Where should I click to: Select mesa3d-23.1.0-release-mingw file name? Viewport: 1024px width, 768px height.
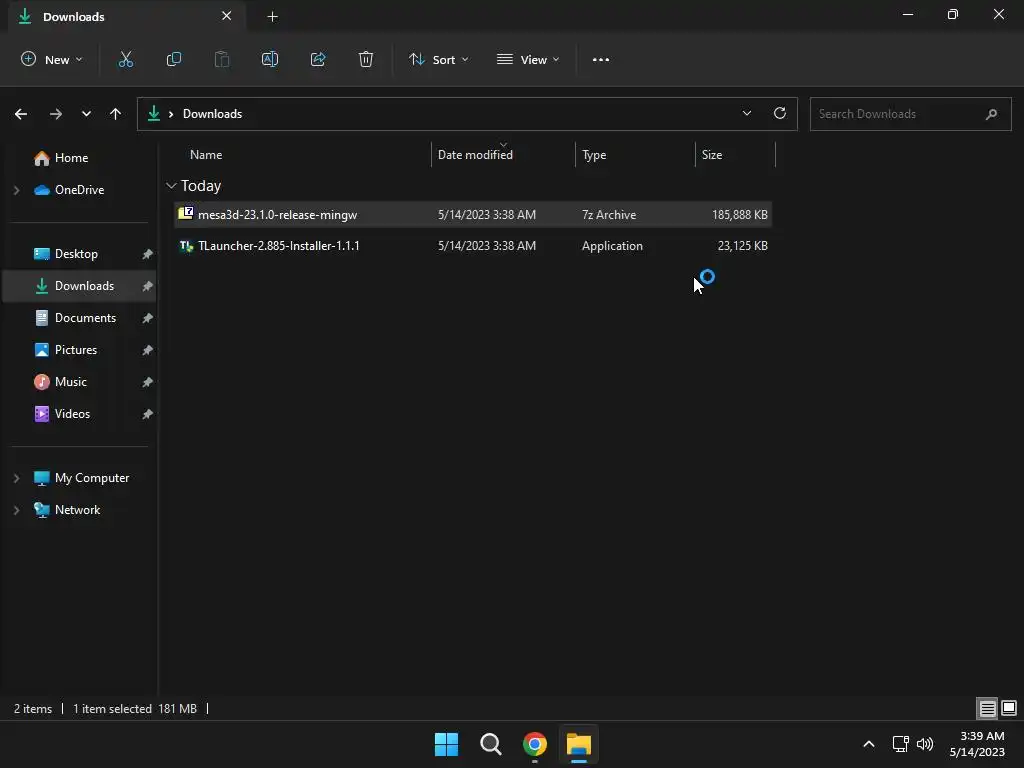click(278, 215)
